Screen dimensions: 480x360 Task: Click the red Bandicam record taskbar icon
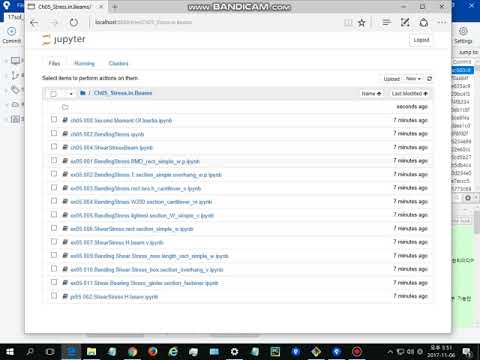[357, 352]
